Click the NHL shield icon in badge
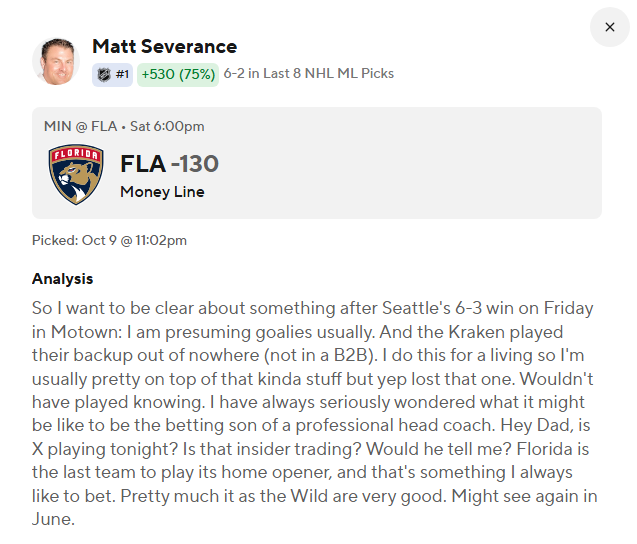 point(104,74)
